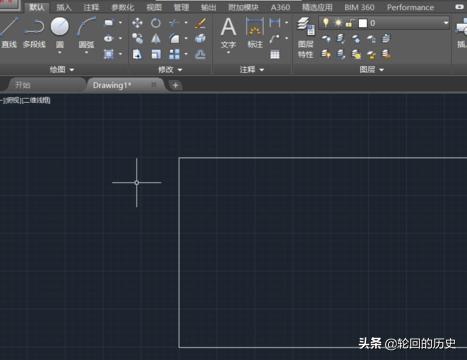Click the Rectangle draw tool icon
The image size is (467, 360).
[x=109, y=23]
